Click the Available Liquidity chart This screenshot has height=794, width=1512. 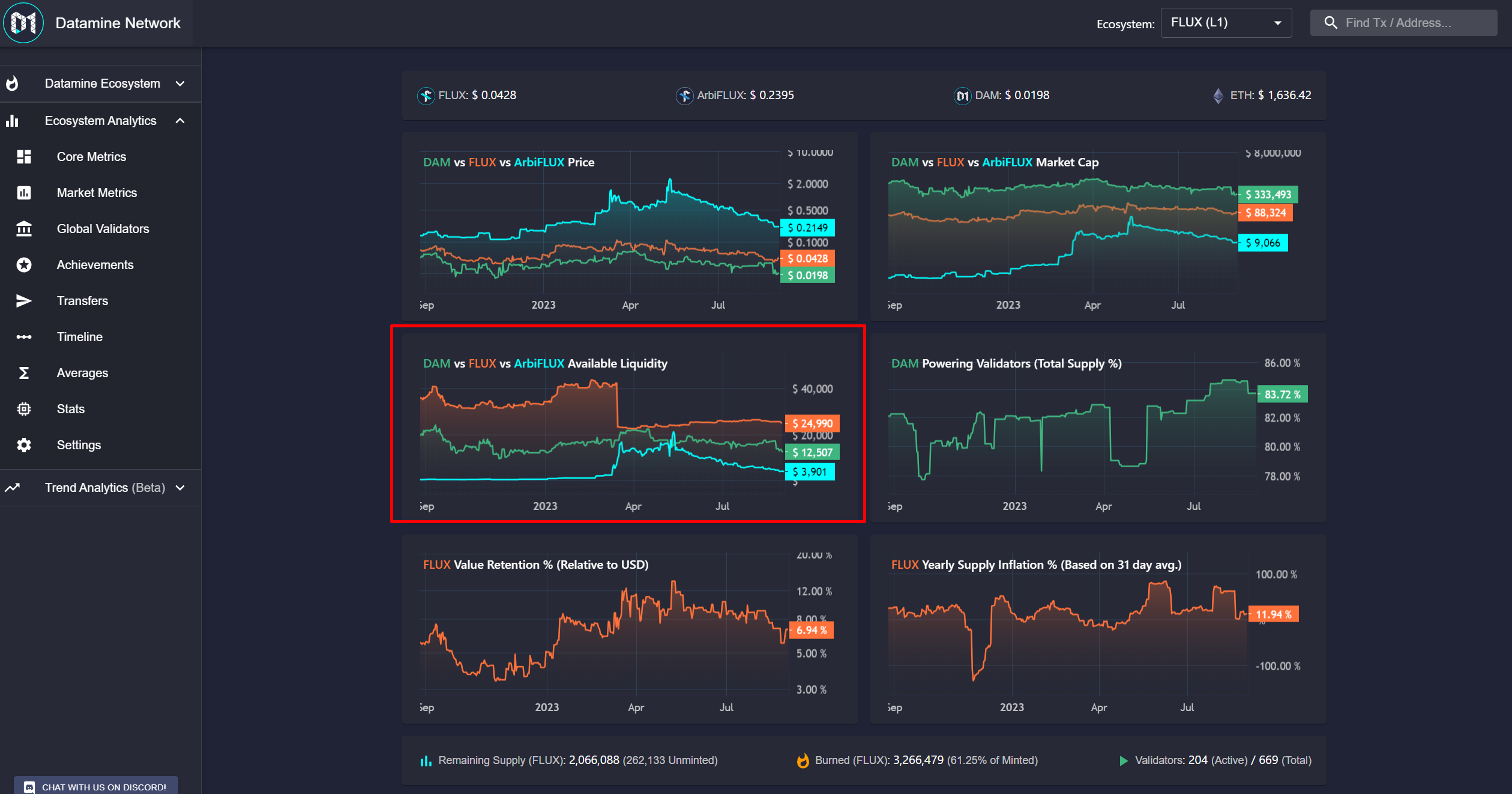tap(630, 428)
